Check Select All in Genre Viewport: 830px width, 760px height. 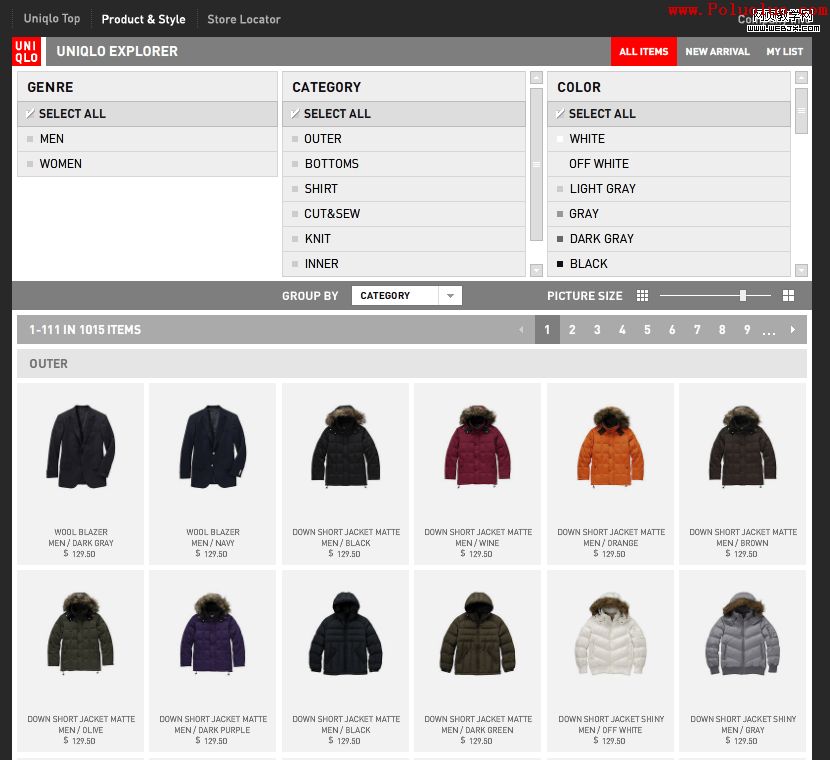tap(147, 114)
